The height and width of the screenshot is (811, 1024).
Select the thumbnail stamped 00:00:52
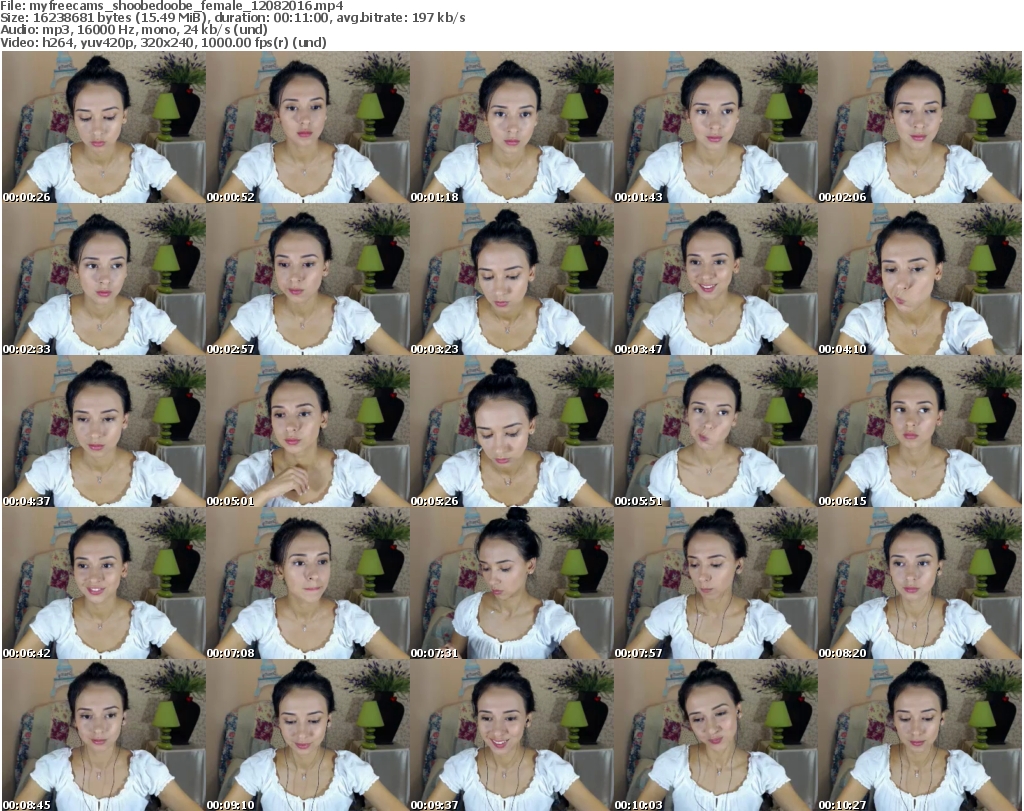308,127
